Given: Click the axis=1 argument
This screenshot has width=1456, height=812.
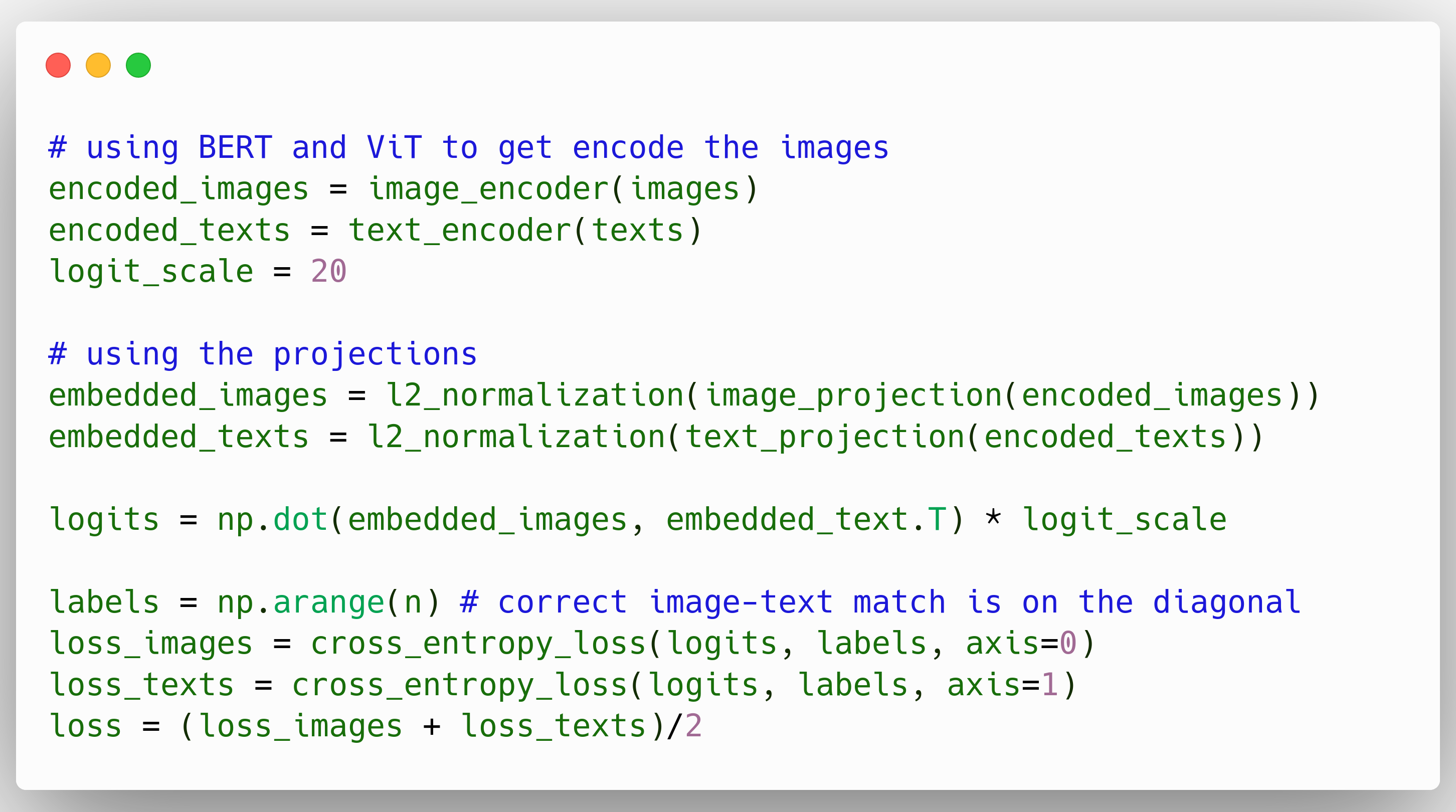Looking at the screenshot, I should pyautogui.click(x=1002, y=685).
